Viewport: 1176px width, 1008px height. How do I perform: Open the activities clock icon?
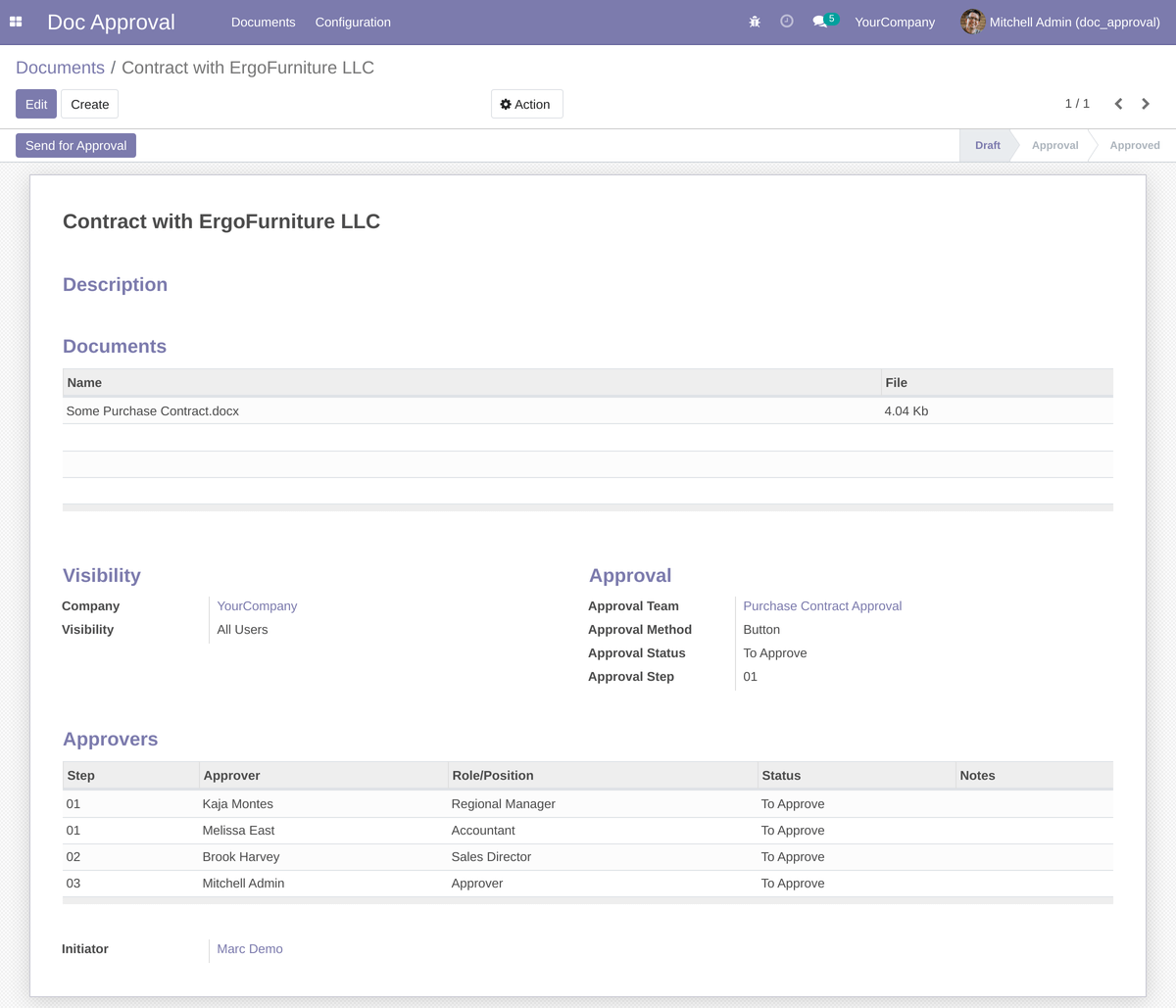click(786, 21)
